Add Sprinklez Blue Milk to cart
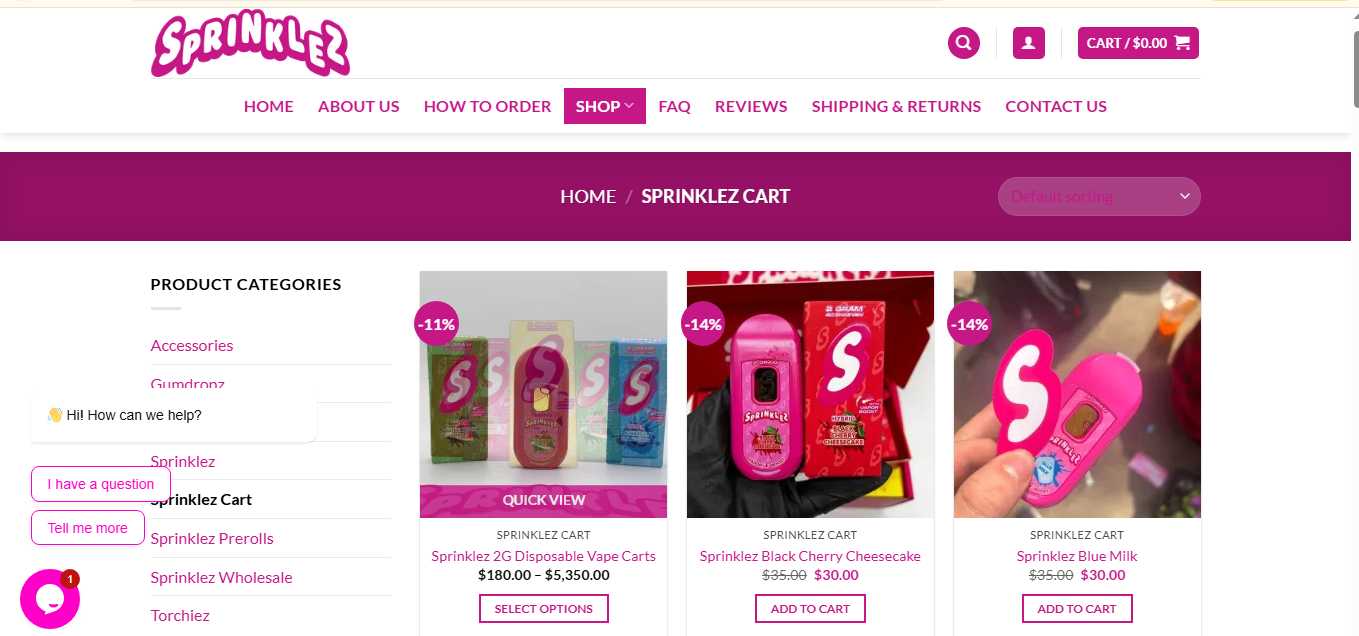Image resolution: width=1359 pixels, height=636 pixels. coord(1077,608)
